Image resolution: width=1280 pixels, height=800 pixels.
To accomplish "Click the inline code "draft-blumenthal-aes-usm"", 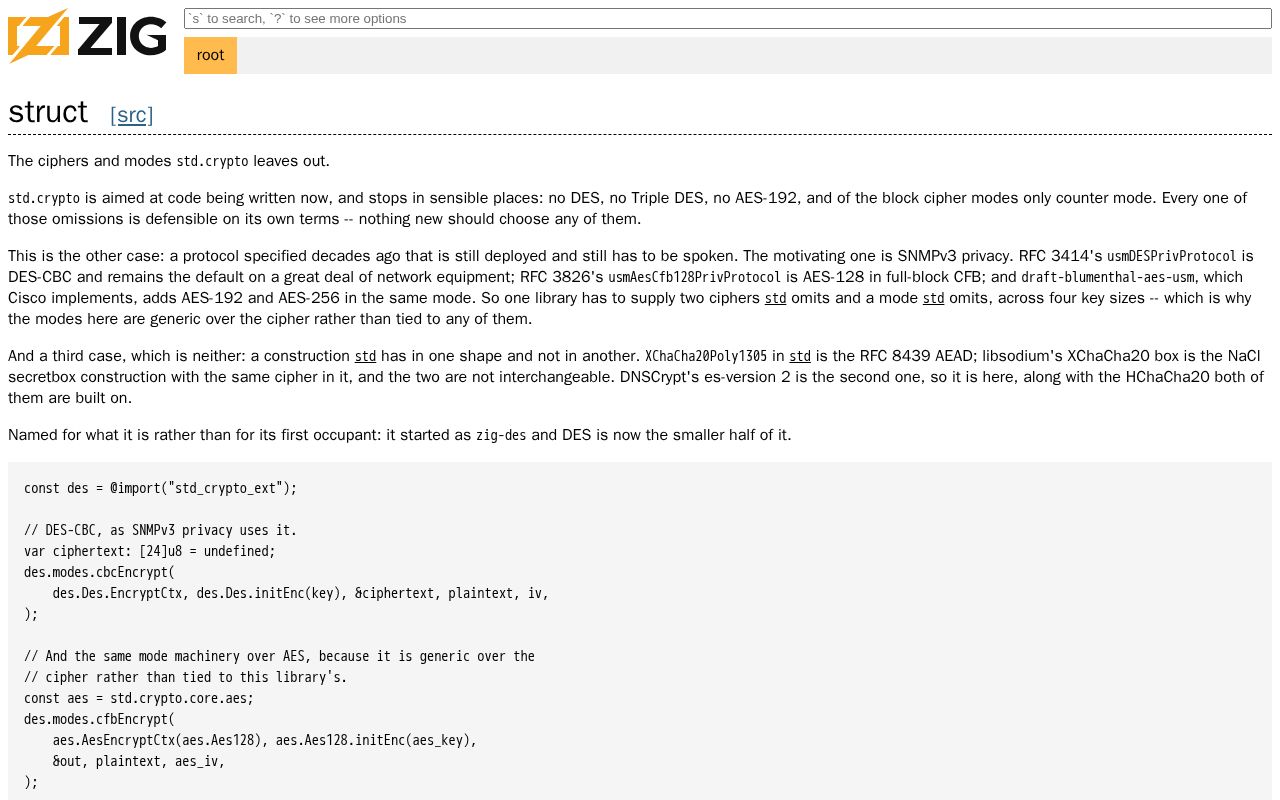I will click(1108, 277).
